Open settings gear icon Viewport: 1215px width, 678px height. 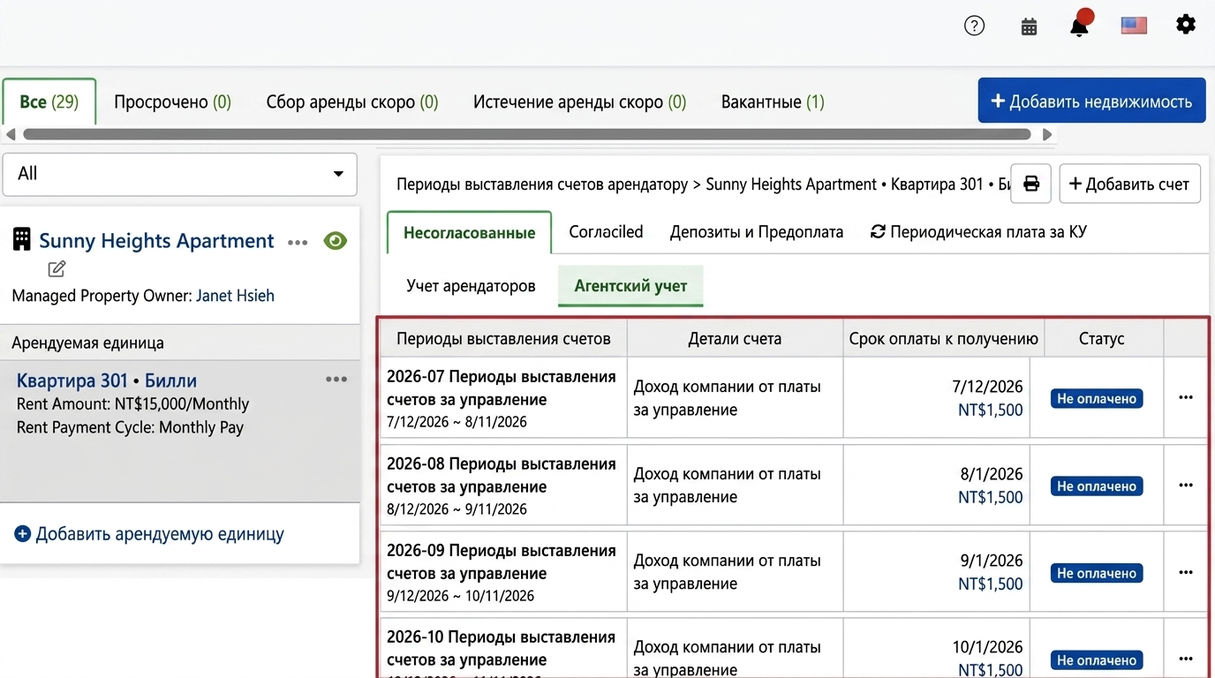pyautogui.click(x=1186, y=25)
